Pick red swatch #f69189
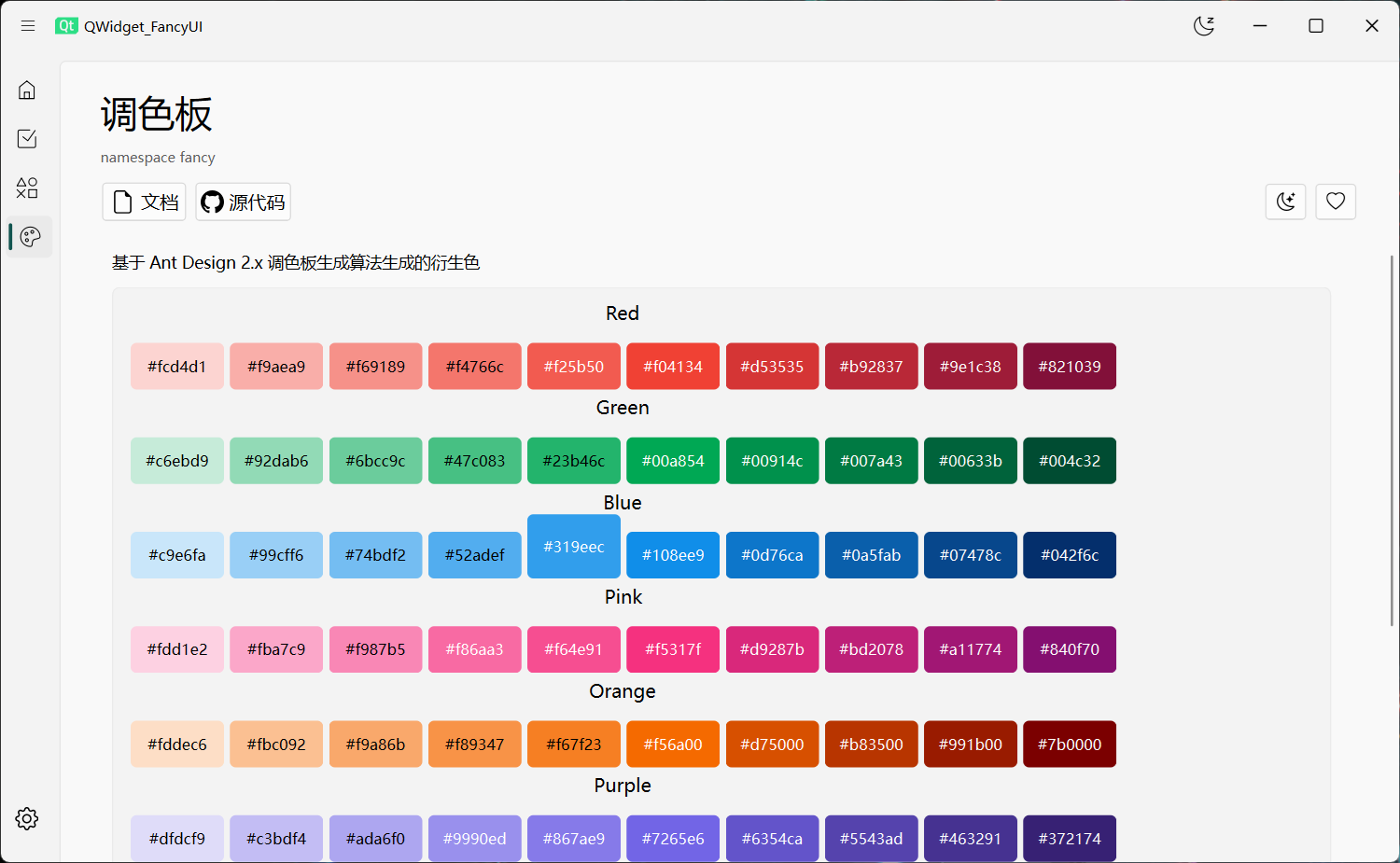 [x=375, y=367]
